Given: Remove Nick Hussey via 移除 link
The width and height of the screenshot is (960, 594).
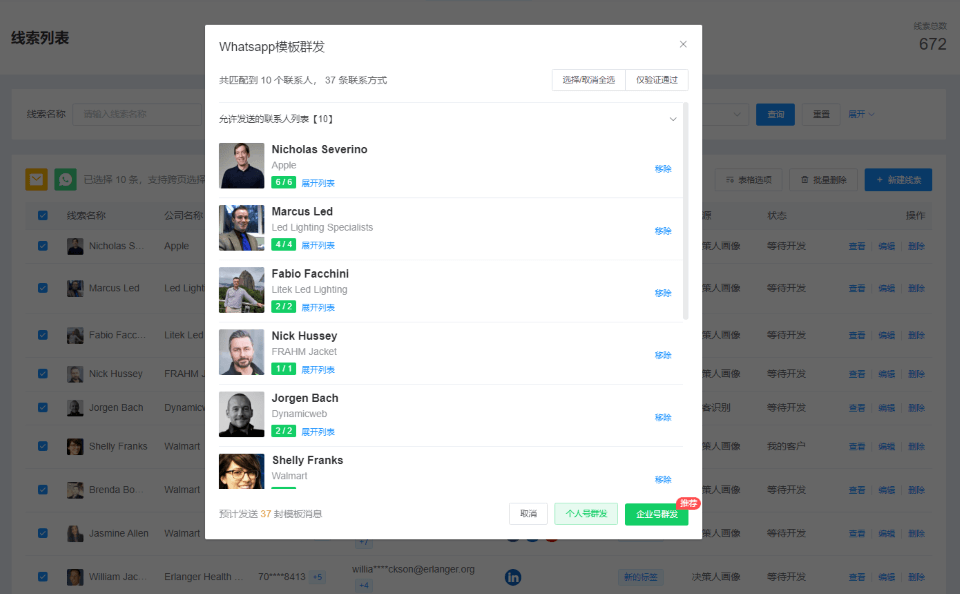Looking at the screenshot, I should tap(663, 355).
